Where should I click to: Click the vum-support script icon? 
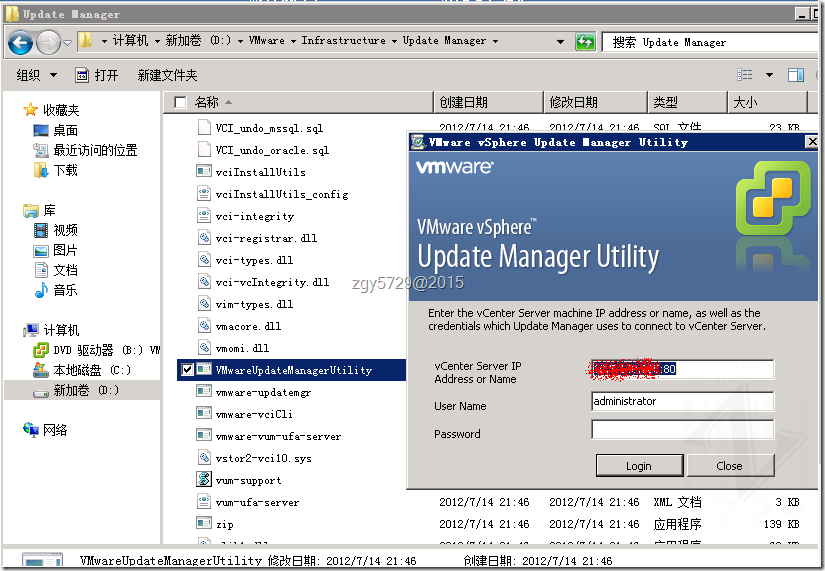pyautogui.click(x=204, y=479)
